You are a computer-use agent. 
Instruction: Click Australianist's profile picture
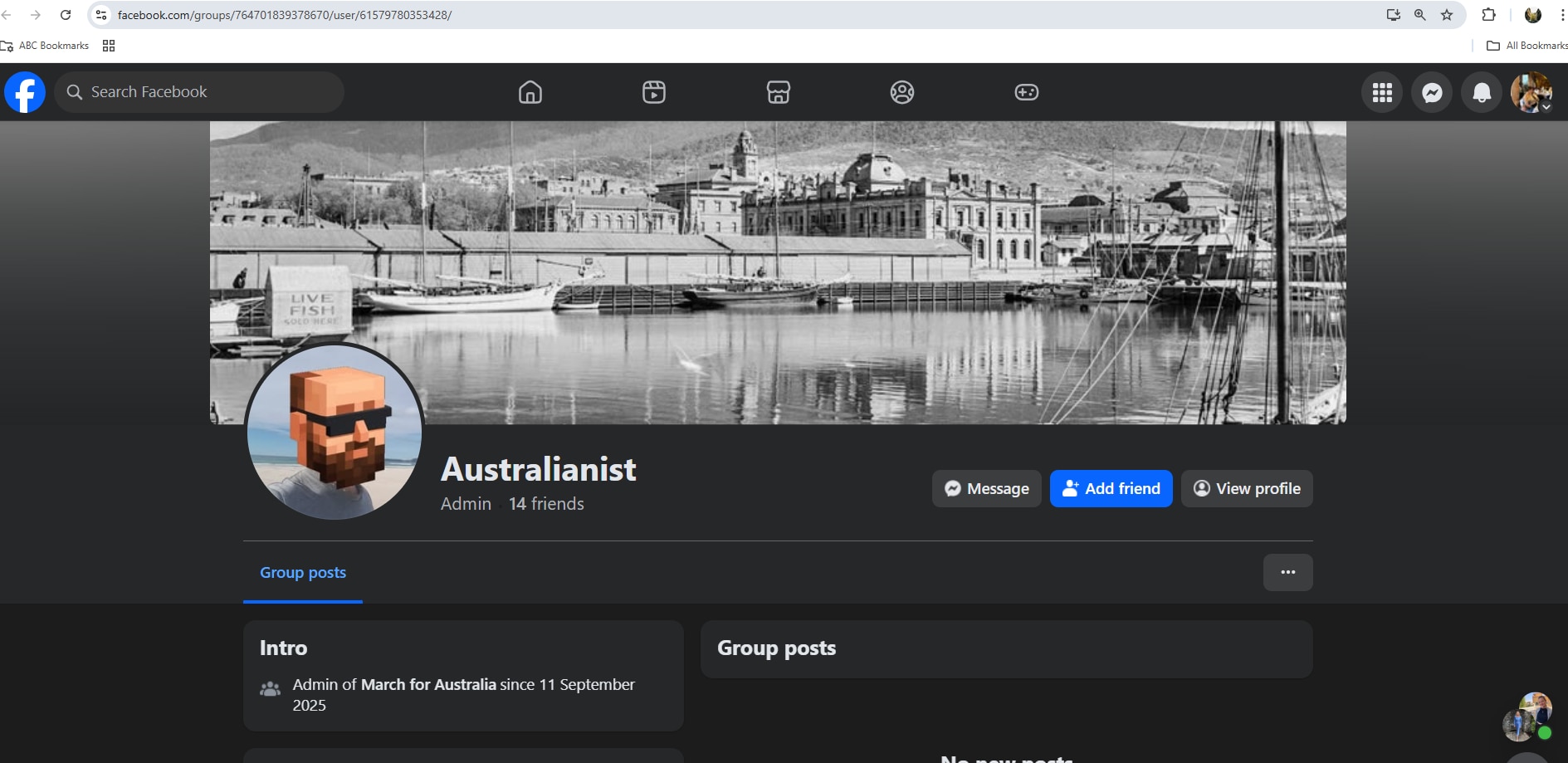pyautogui.click(x=335, y=432)
